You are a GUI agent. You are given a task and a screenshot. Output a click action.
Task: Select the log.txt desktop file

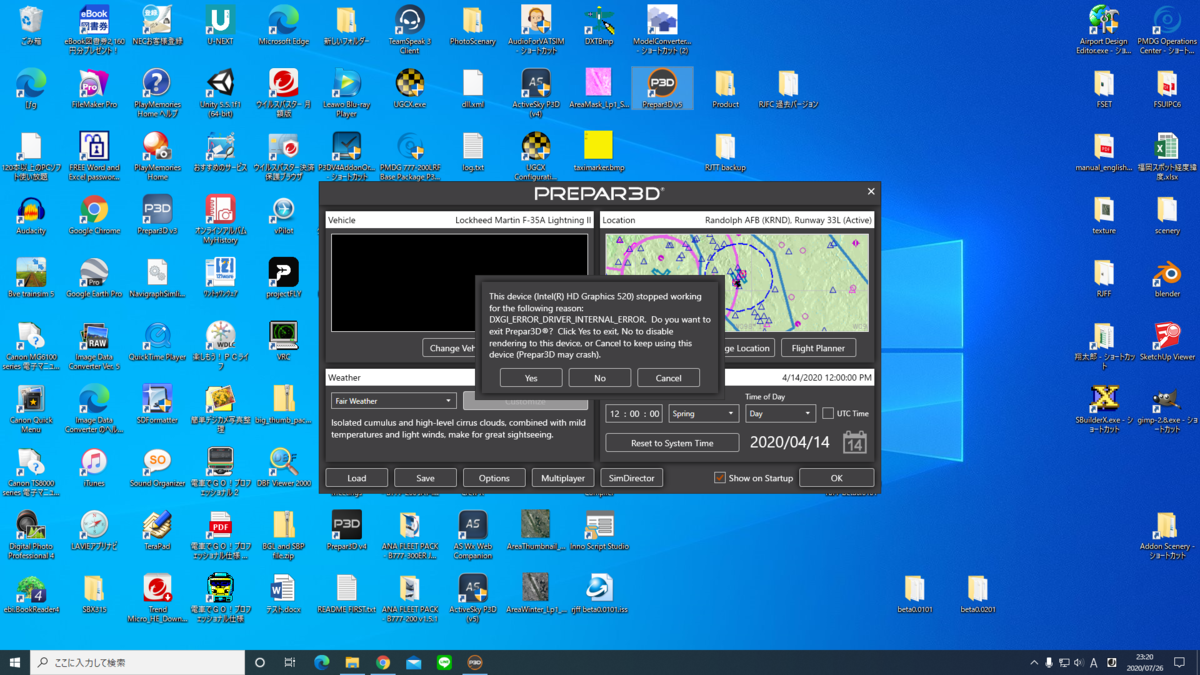(x=472, y=152)
